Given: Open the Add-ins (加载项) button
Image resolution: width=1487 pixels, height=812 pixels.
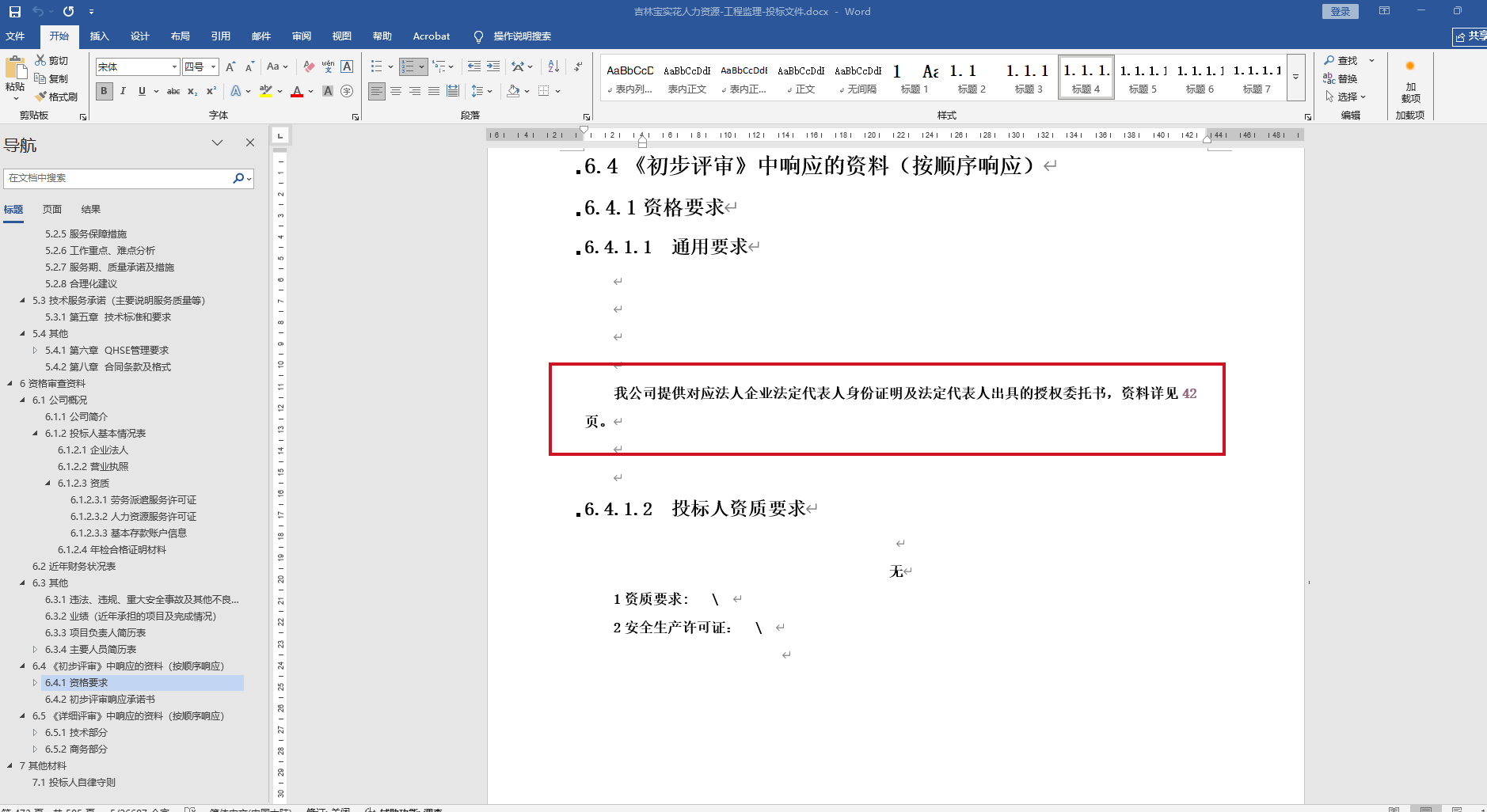Looking at the screenshot, I should click(x=1410, y=81).
